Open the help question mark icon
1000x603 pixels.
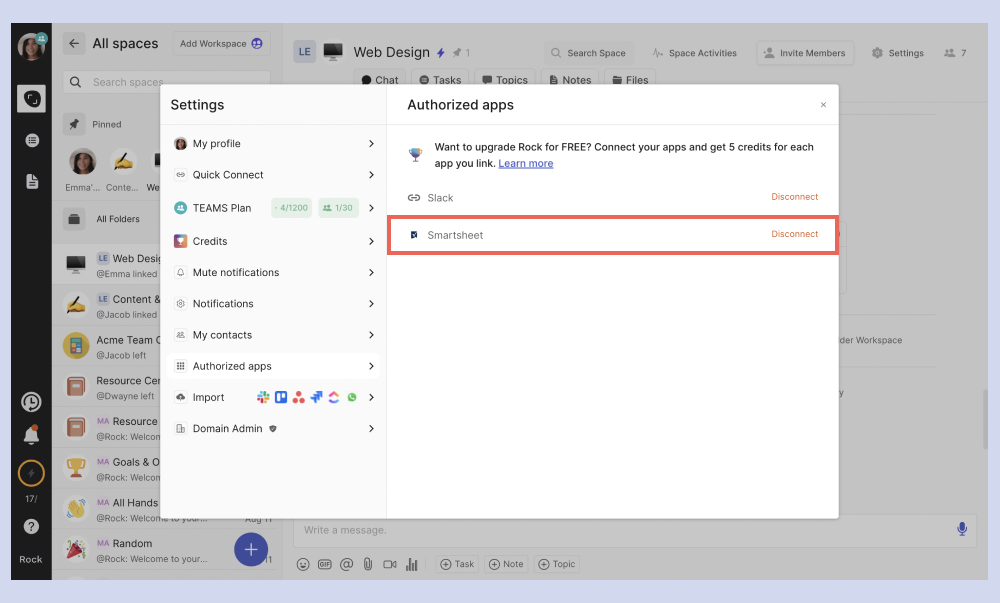pos(31,526)
